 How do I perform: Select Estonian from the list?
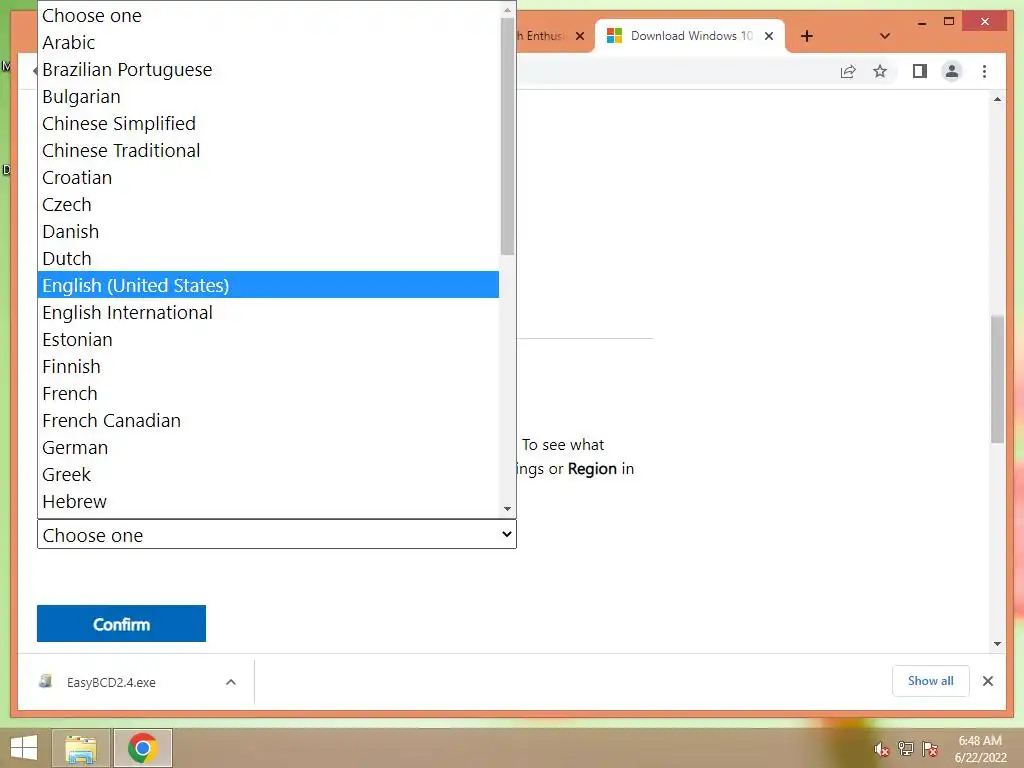click(268, 340)
